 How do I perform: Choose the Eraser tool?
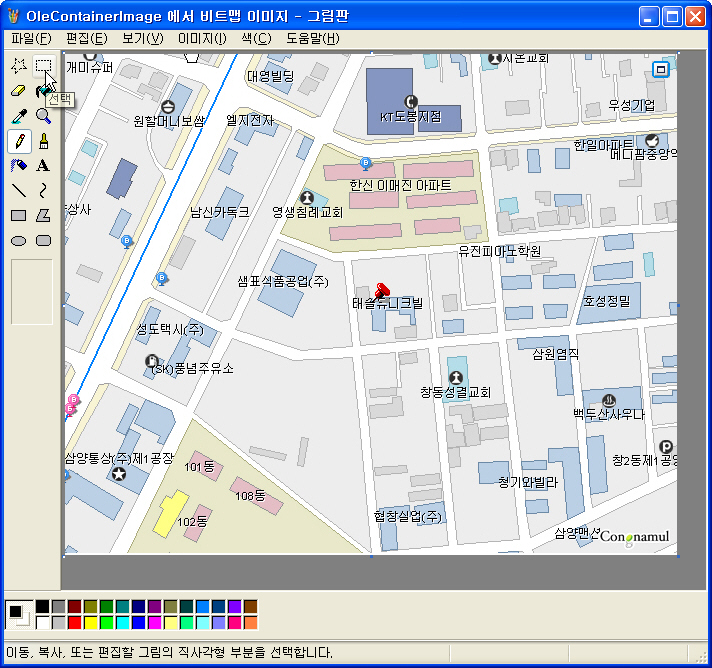click(19, 91)
